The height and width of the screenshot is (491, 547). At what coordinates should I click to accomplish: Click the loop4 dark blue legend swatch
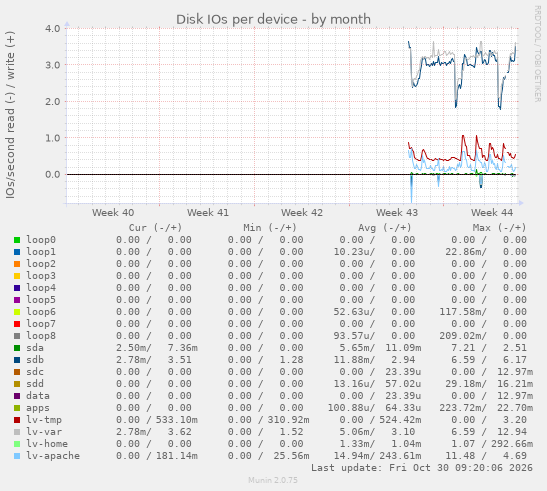point(17,288)
